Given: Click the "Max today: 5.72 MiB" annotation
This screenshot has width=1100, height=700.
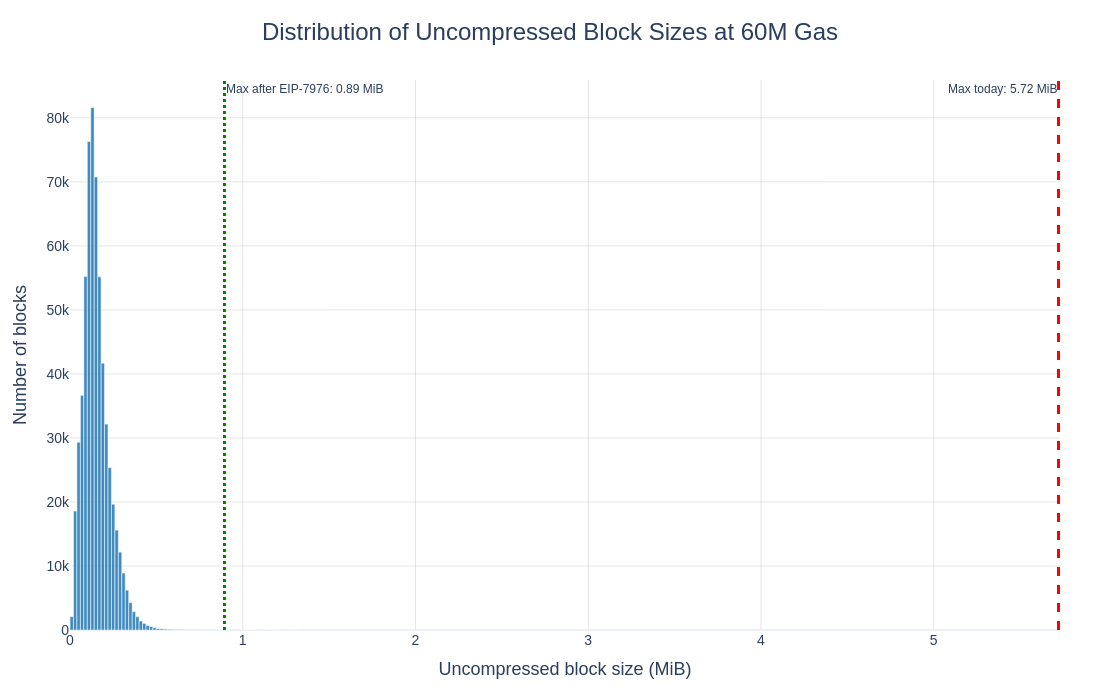Looking at the screenshot, I should (1001, 89).
